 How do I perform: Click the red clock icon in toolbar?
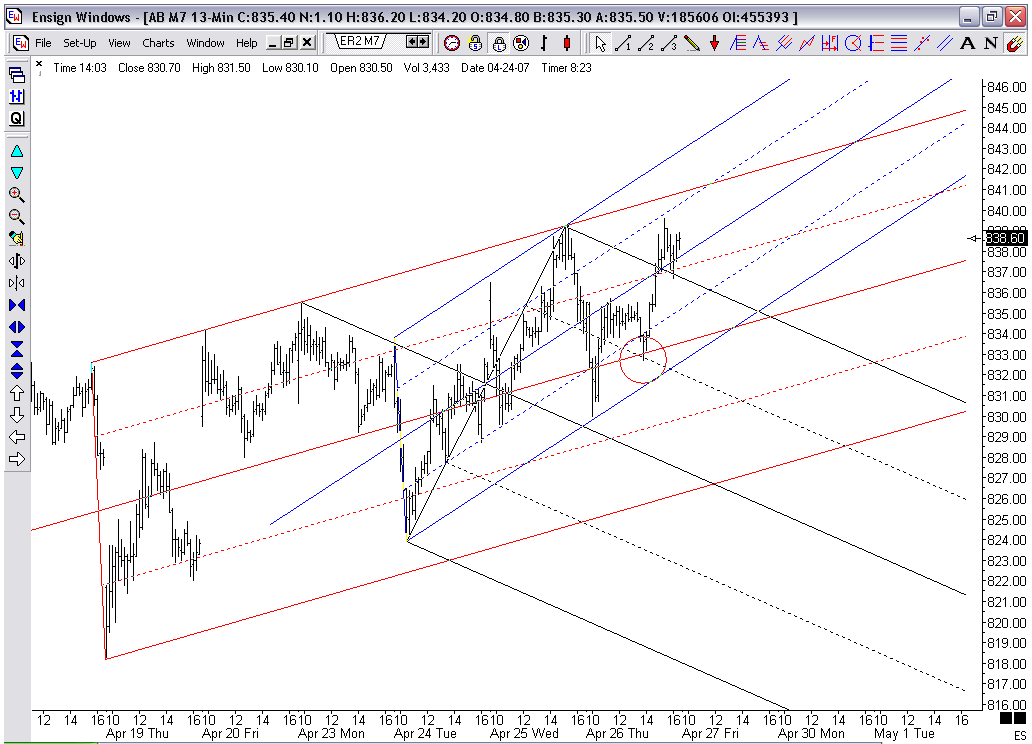[452, 43]
